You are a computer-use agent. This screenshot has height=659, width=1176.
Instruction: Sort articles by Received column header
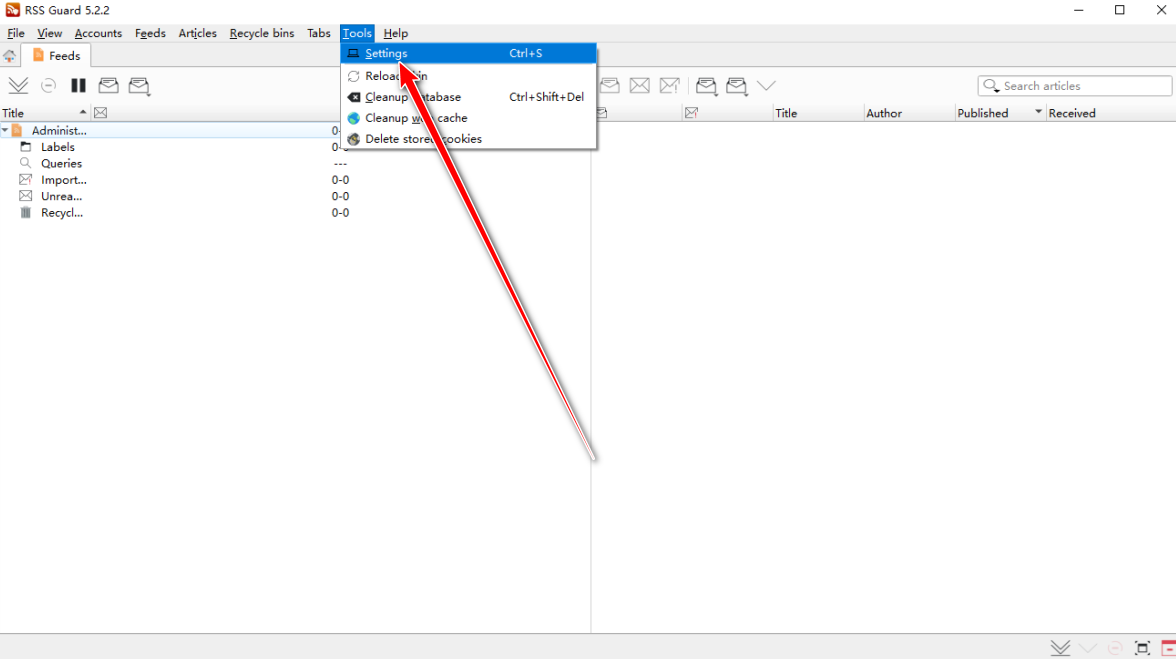[1110, 113]
